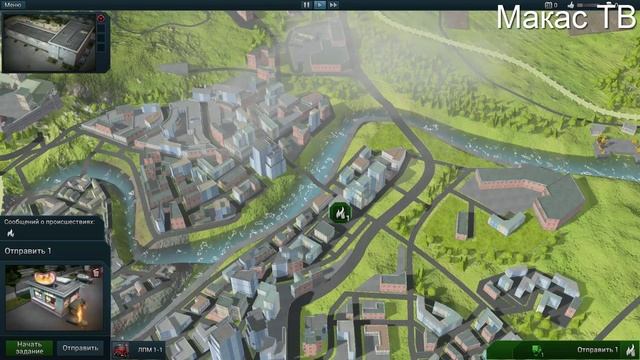Image resolution: width=640 pixels, height=360 pixels.
Task: Set game speed to fast forward
Action: click(333, 5)
